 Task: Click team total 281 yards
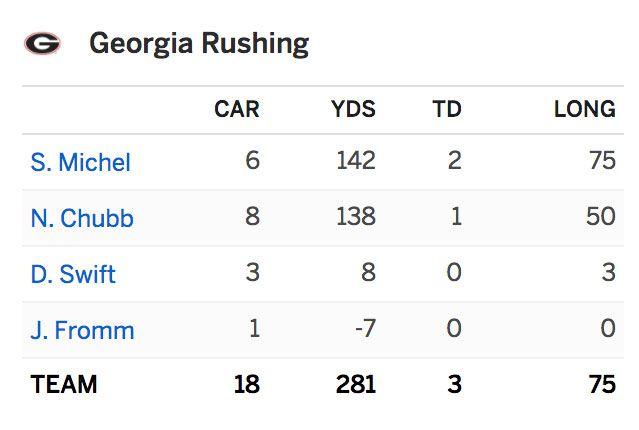tap(356, 385)
